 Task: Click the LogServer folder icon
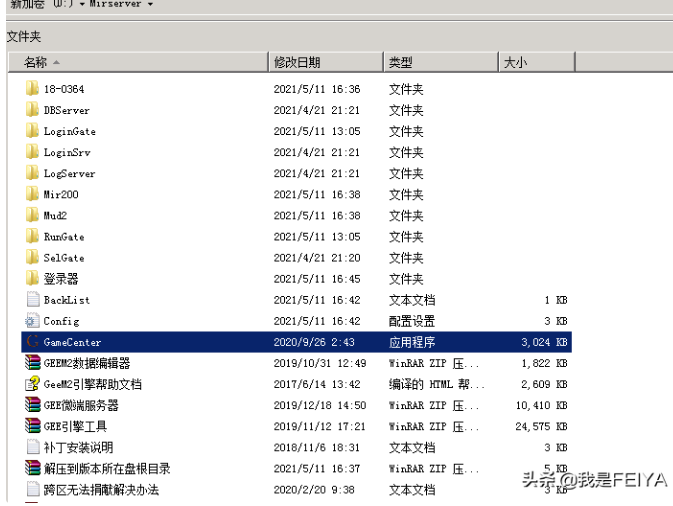point(32,173)
